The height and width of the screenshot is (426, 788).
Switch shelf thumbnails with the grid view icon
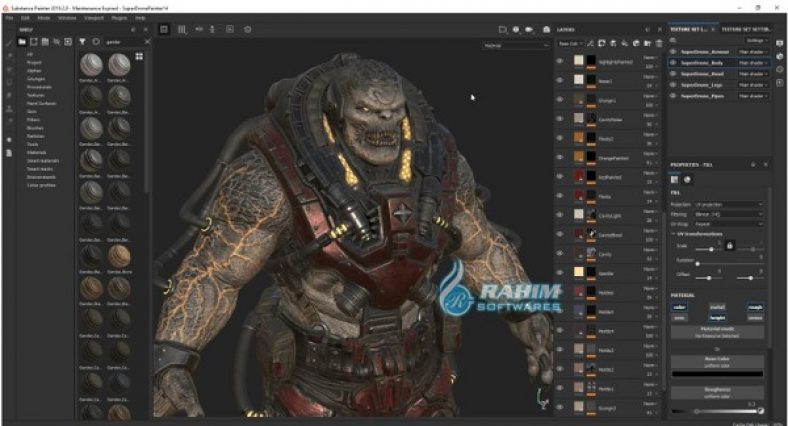click(x=138, y=57)
